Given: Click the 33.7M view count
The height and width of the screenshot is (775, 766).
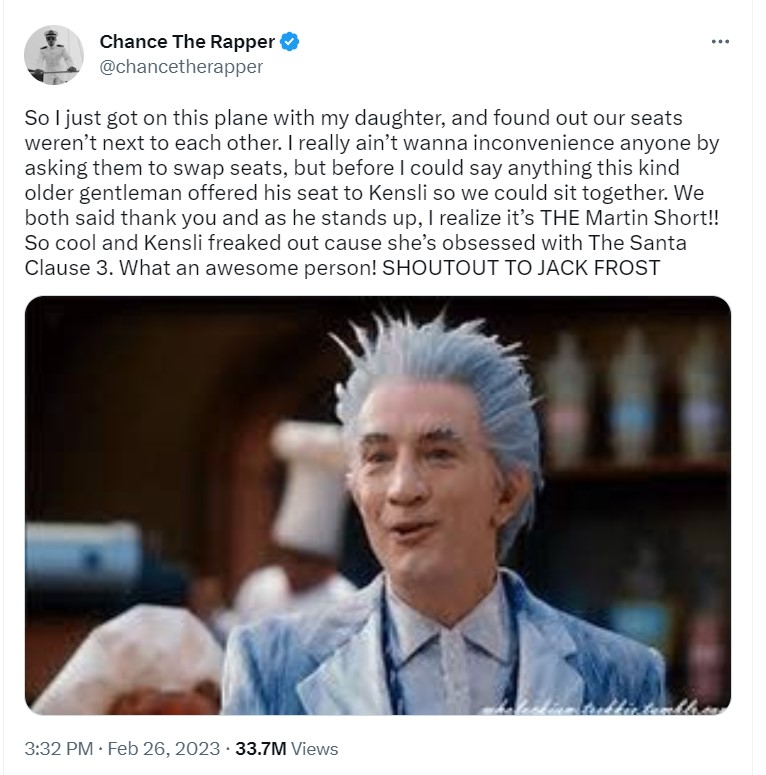Looking at the screenshot, I should [x=260, y=748].
